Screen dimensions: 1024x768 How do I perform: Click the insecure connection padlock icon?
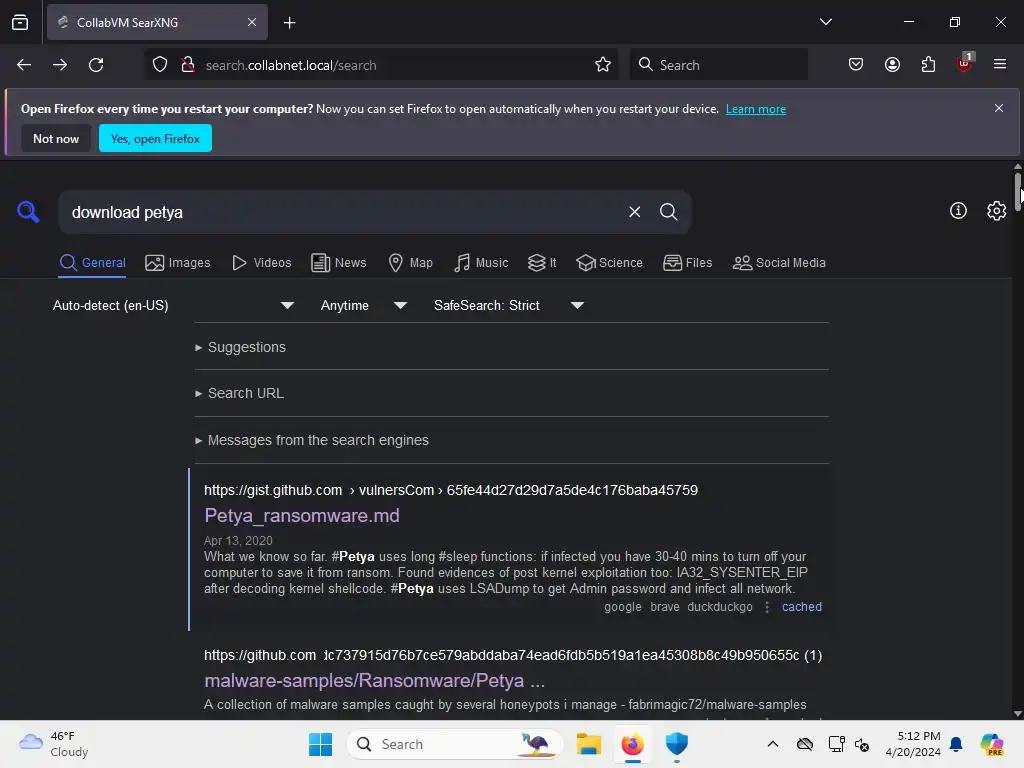tap(188, 65)
